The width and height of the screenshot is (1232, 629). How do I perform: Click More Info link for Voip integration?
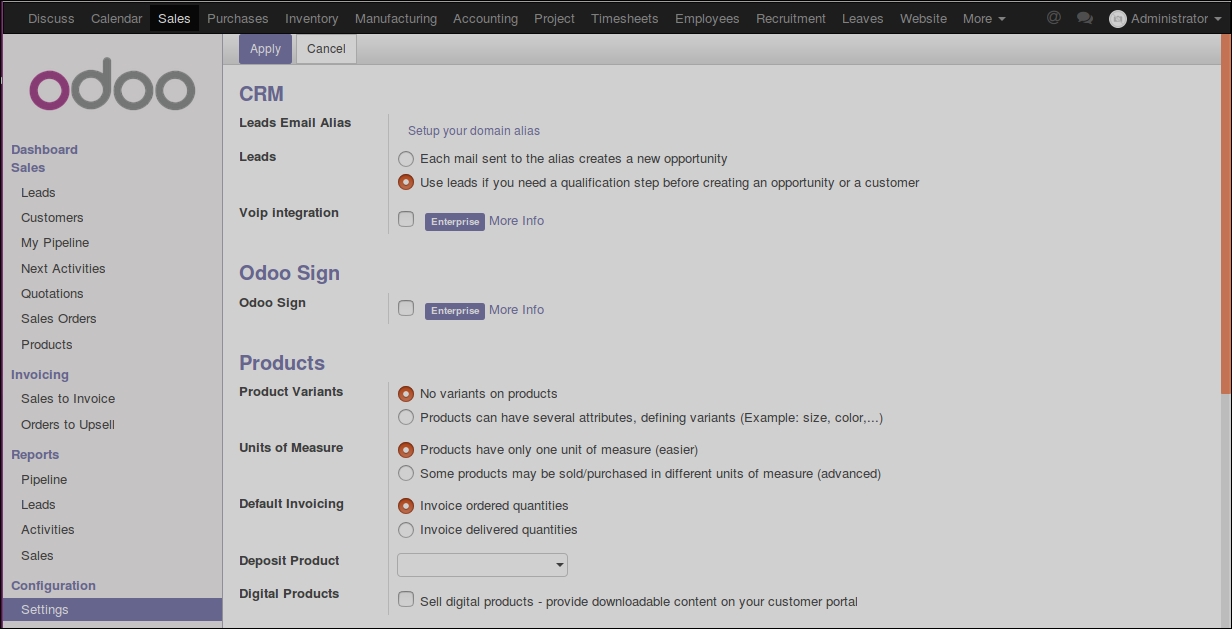click(516, 221)
